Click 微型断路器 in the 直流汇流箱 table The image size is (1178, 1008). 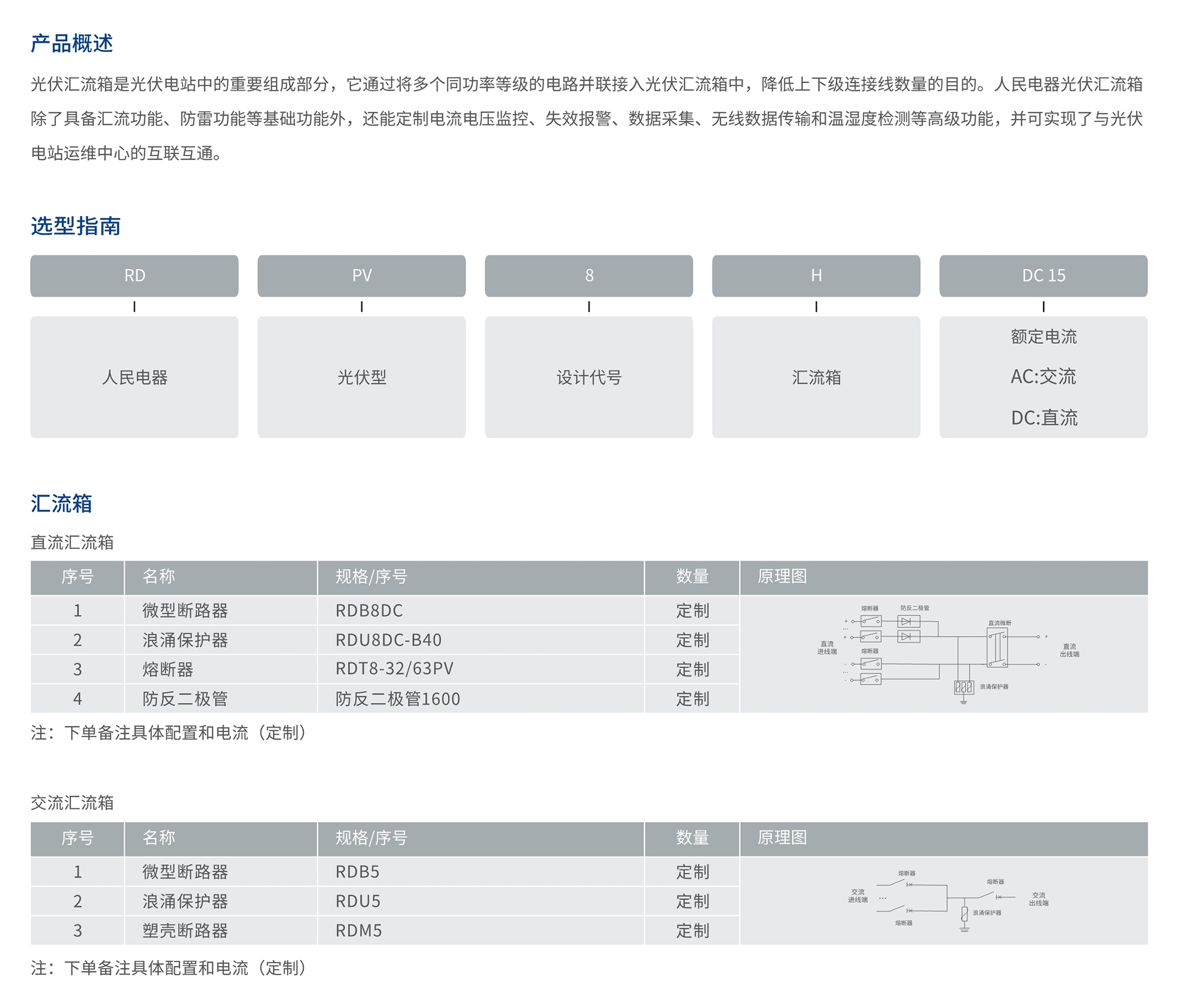point(221,611)
